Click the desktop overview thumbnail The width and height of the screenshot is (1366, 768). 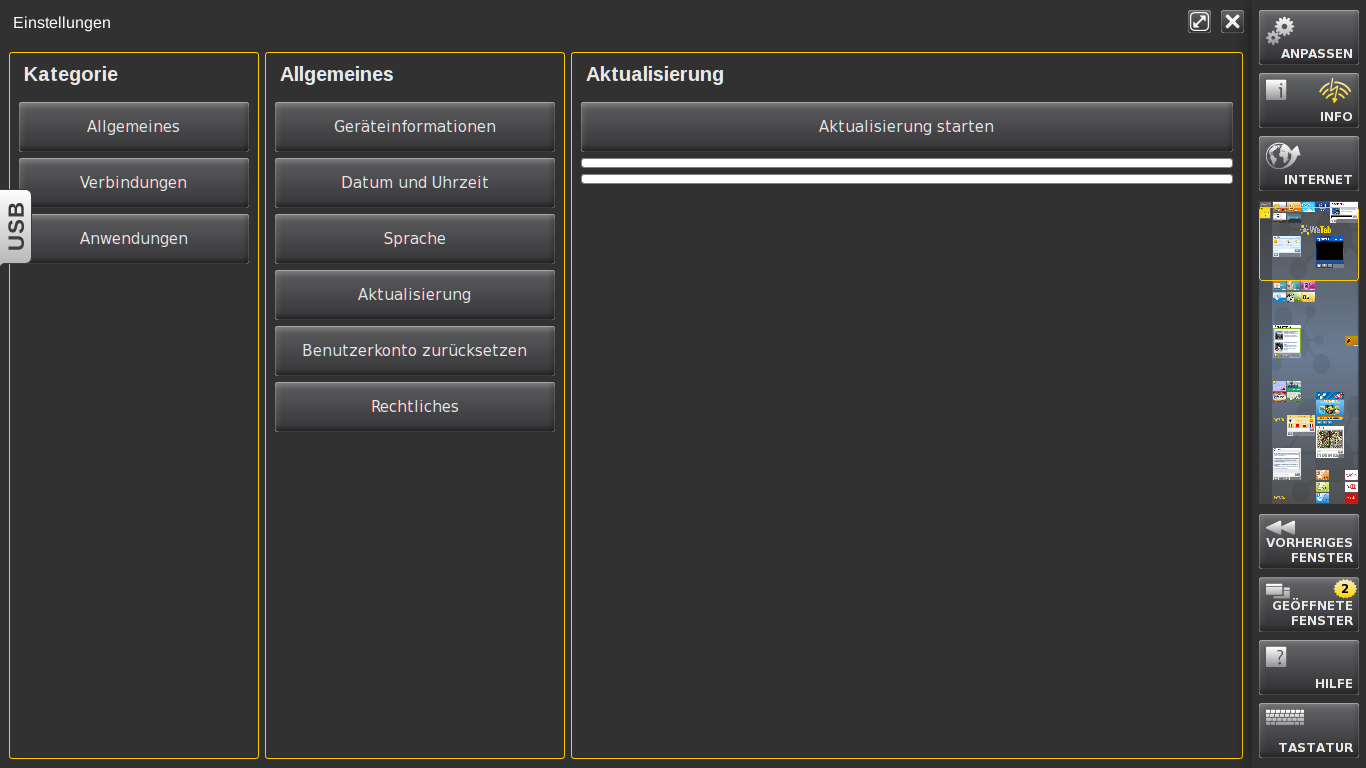pos(1308,353)
